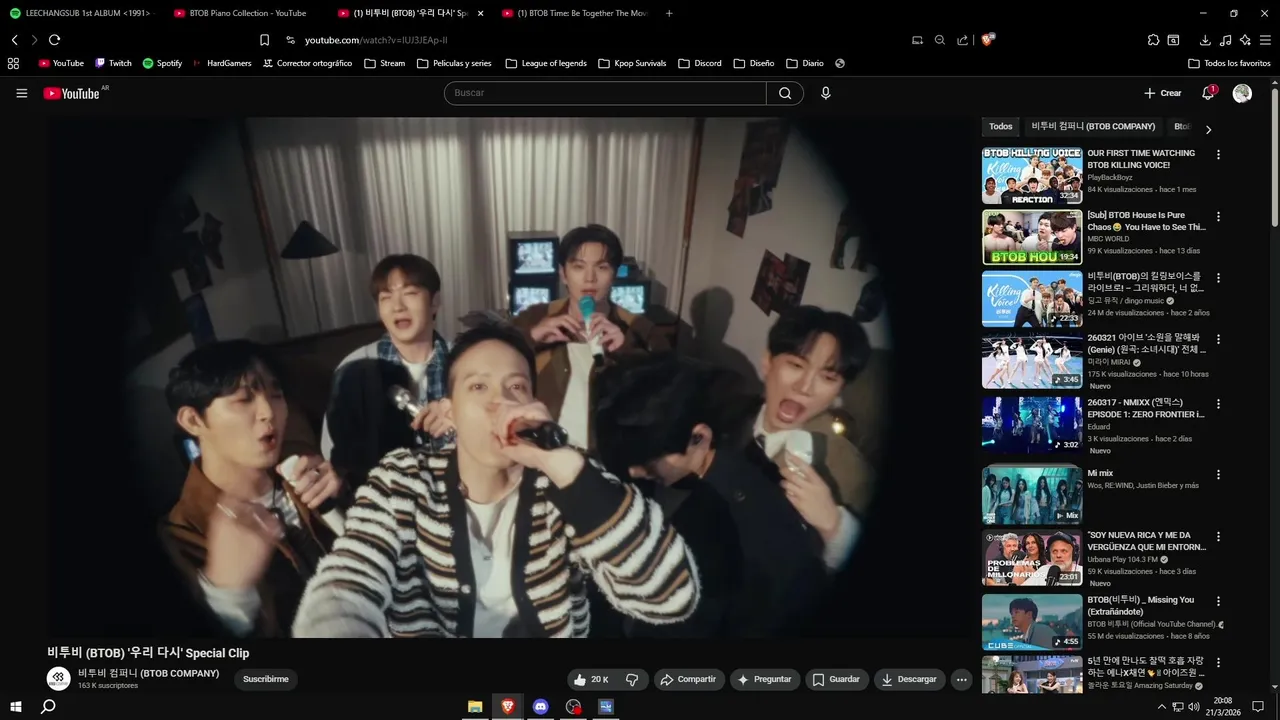The height and width of the screenshot is (720, 1280).
Task: Go back with browser back arrow
Action: click(14, 40)
